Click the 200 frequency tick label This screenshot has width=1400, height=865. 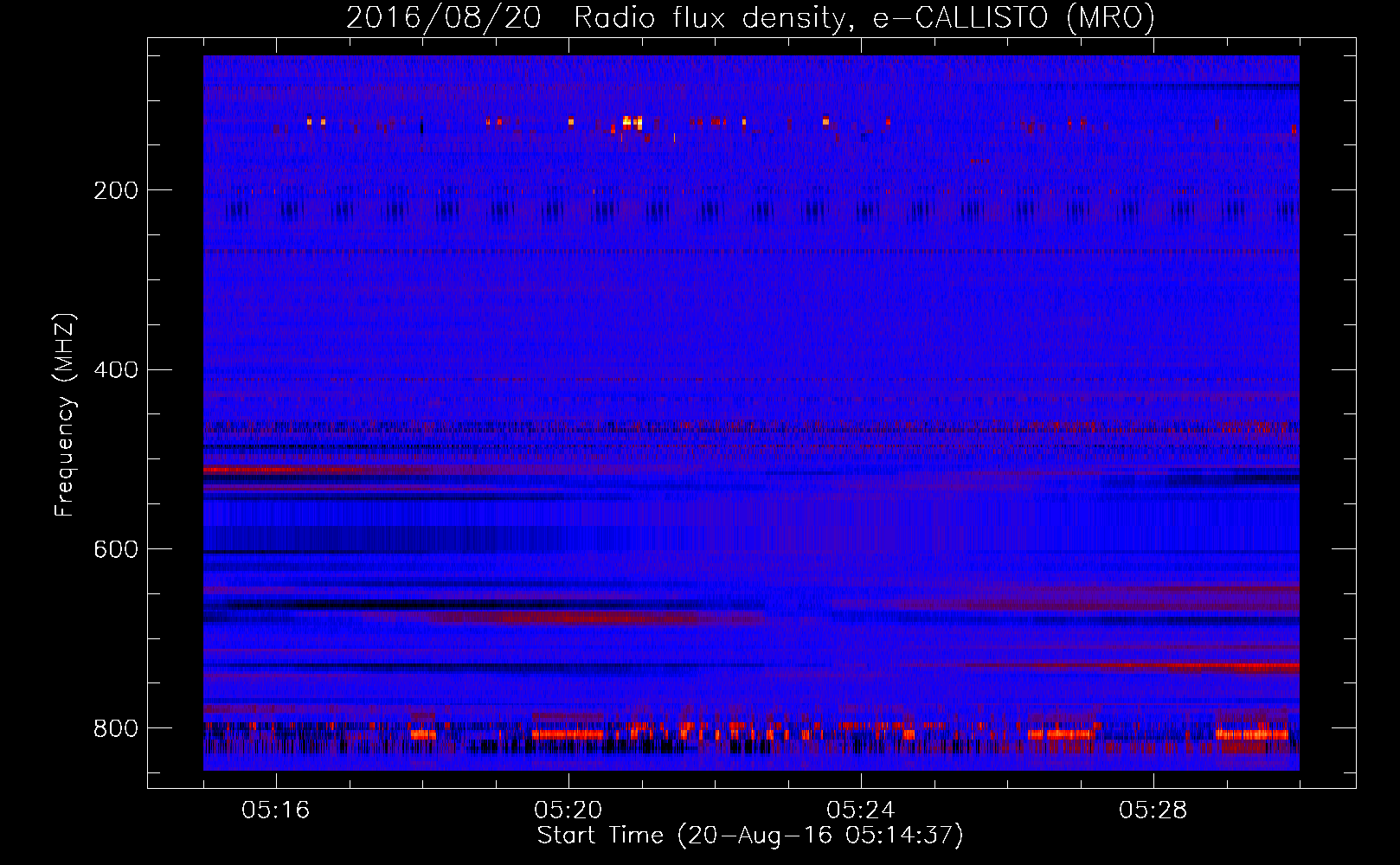[115, 190]
